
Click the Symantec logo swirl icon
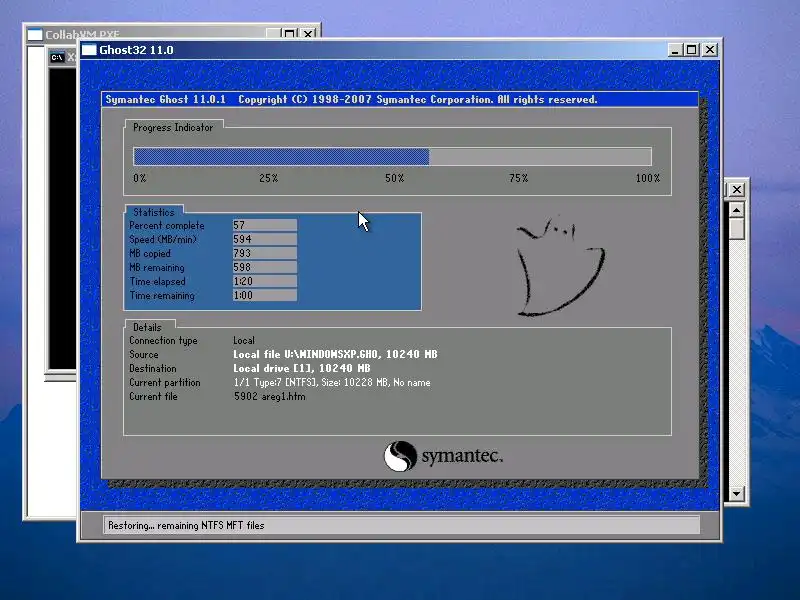point(400,456)
